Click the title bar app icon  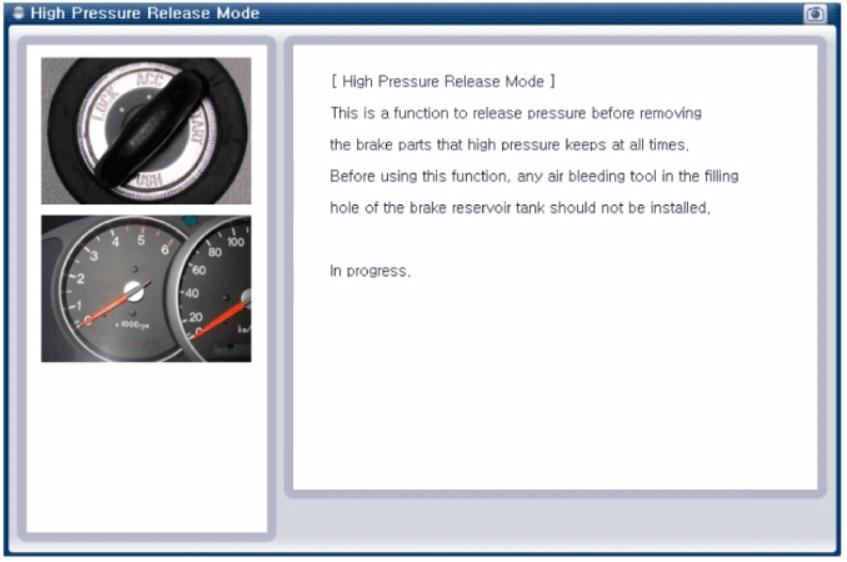(x=18, y=12)
